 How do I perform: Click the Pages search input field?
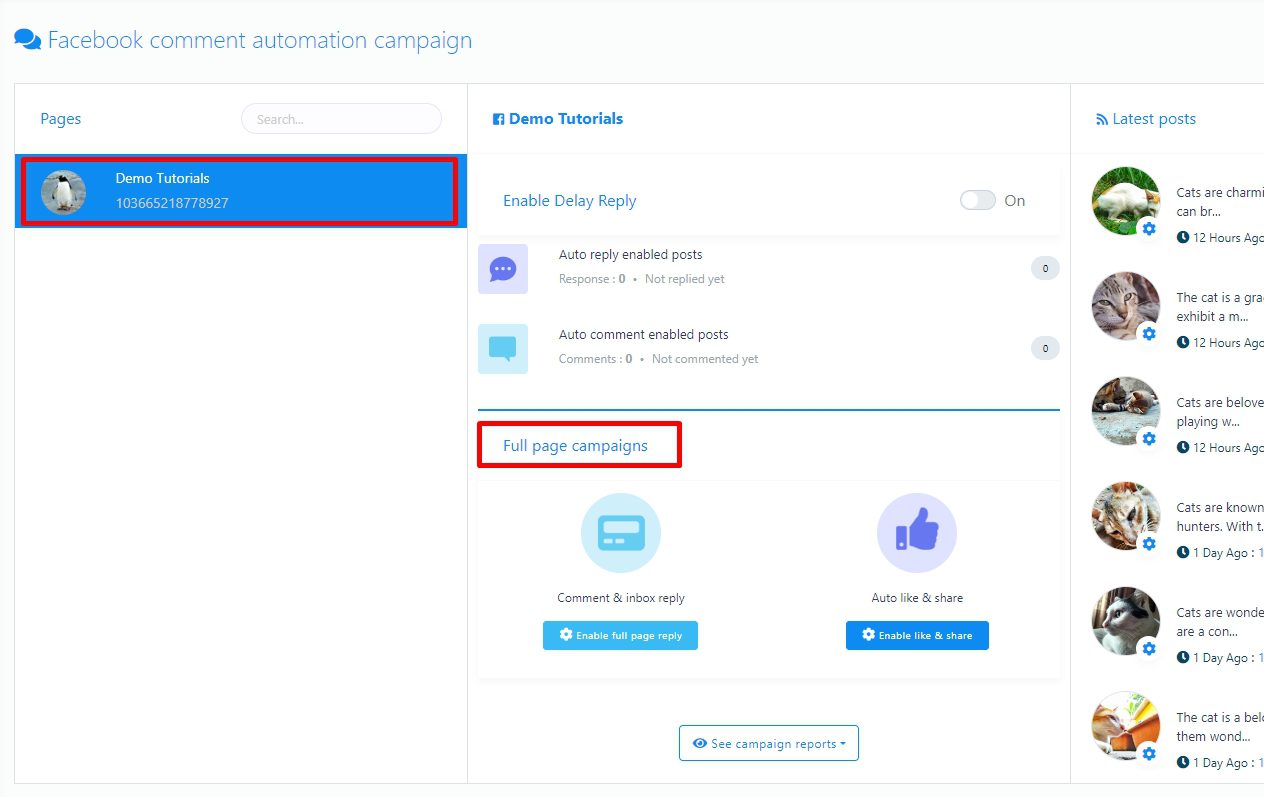pyautogui.click(x=341, y=119)
